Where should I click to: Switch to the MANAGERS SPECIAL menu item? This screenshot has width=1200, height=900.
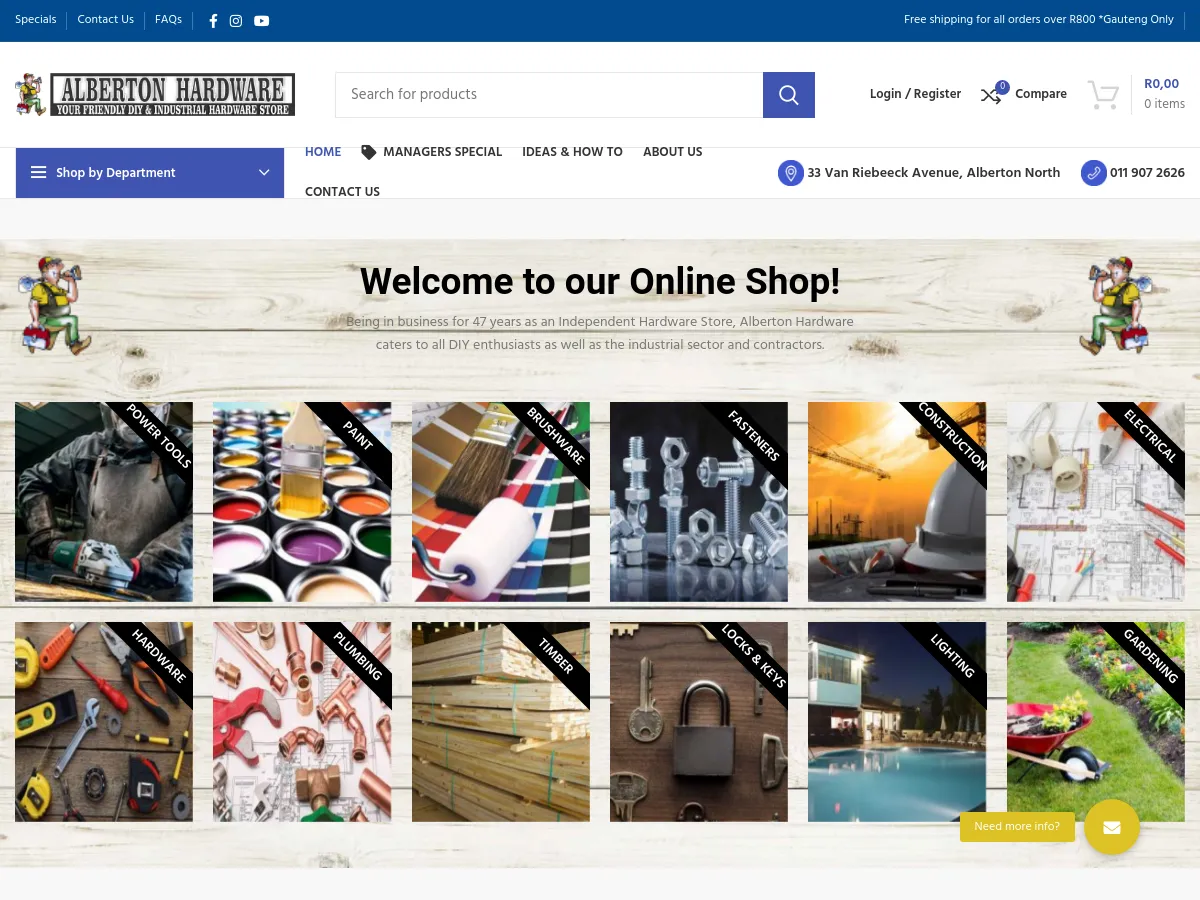coord(442,153)
